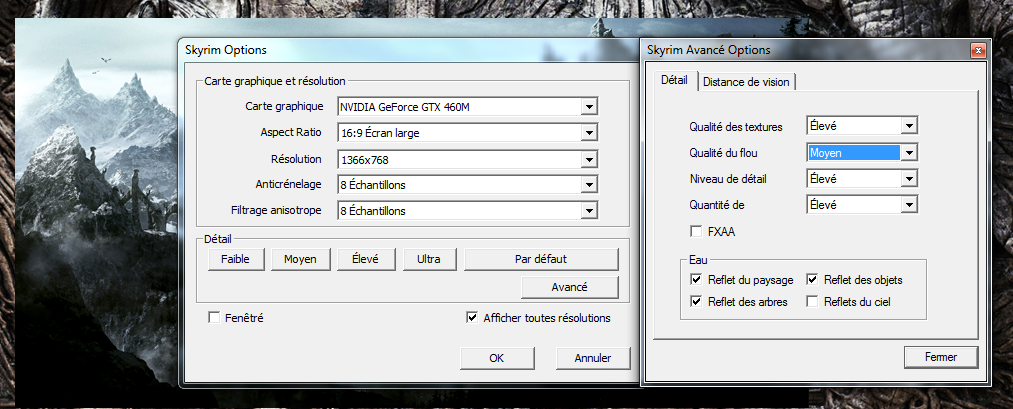1013x409 pixels.
Task: Disable Reflet des arbres checkbox
Action: [x=696, y=301]
